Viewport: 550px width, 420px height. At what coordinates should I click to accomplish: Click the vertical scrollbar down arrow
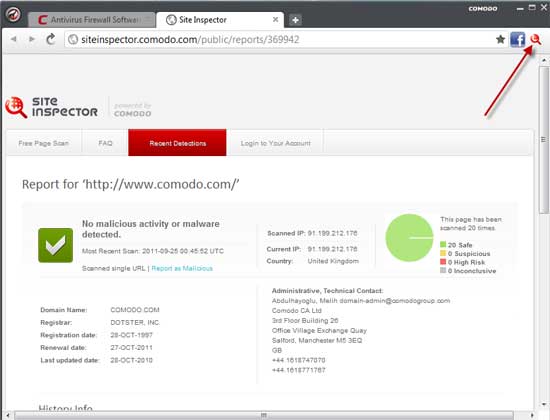click(x=544, y=404)
